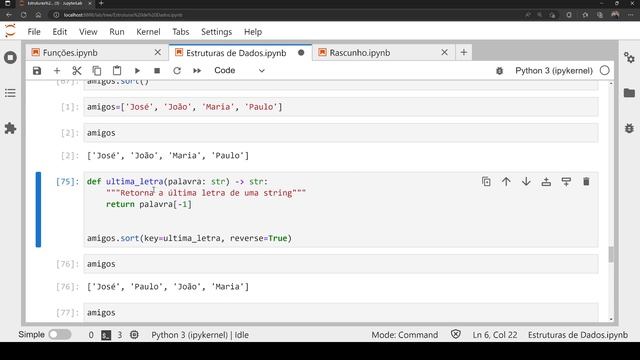Screen dimensions: 640x360
Task: Enable the debugger bug icon in toolbar
Action: coord(500,71)
